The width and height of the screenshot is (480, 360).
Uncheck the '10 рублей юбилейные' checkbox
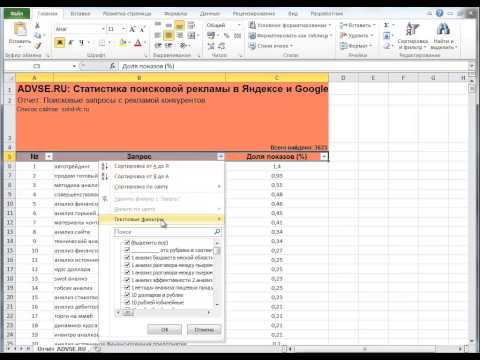[127, 302]
